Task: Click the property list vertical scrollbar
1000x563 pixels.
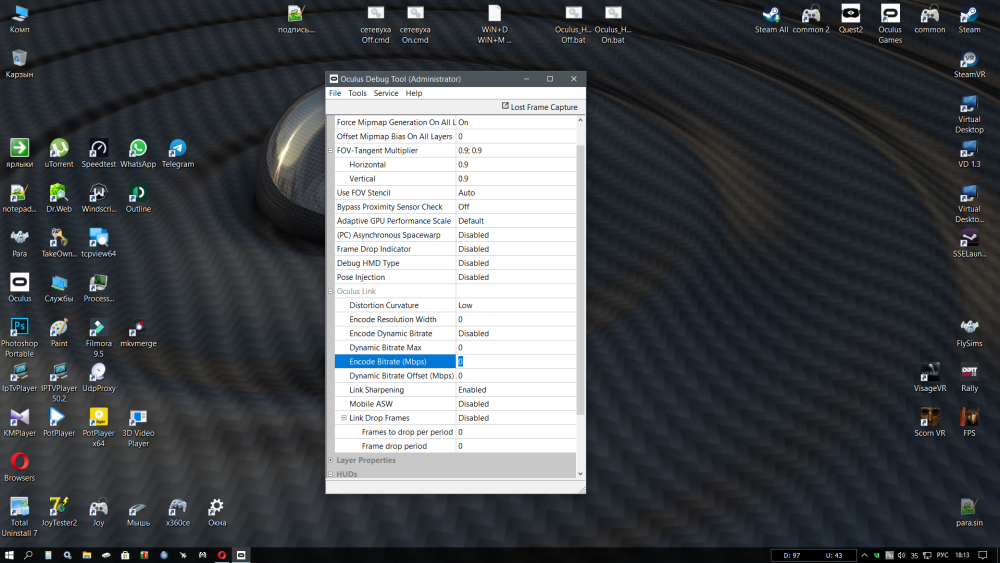Action: pyautogui.click(x=580, y=297)
